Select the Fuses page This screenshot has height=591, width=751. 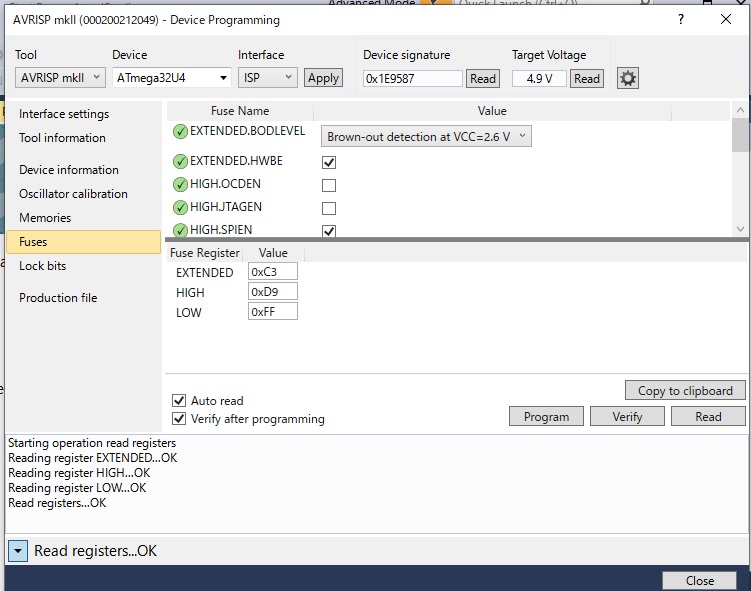click(83, 242)
